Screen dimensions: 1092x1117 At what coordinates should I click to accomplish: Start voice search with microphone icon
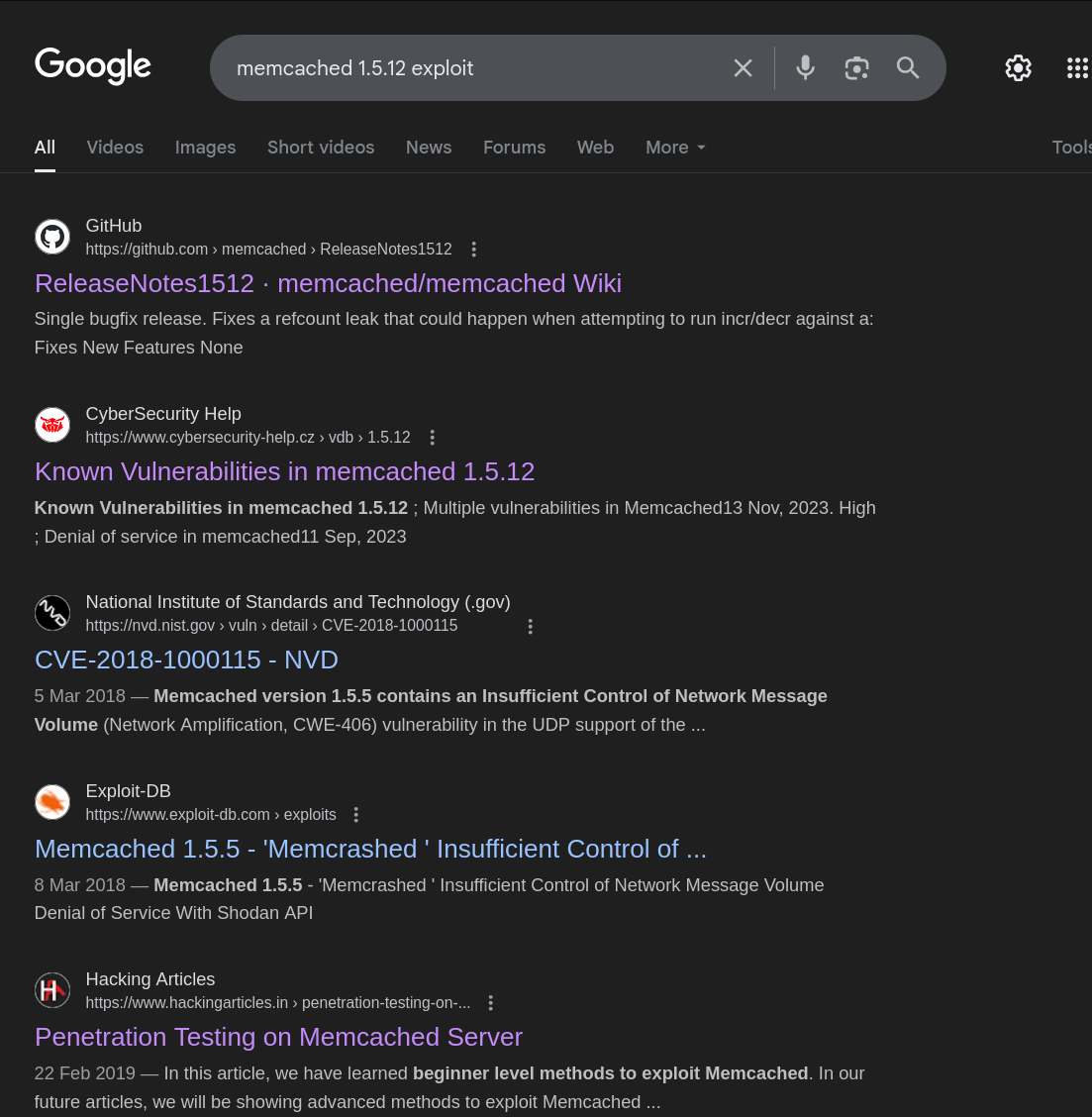click(806, 67)
